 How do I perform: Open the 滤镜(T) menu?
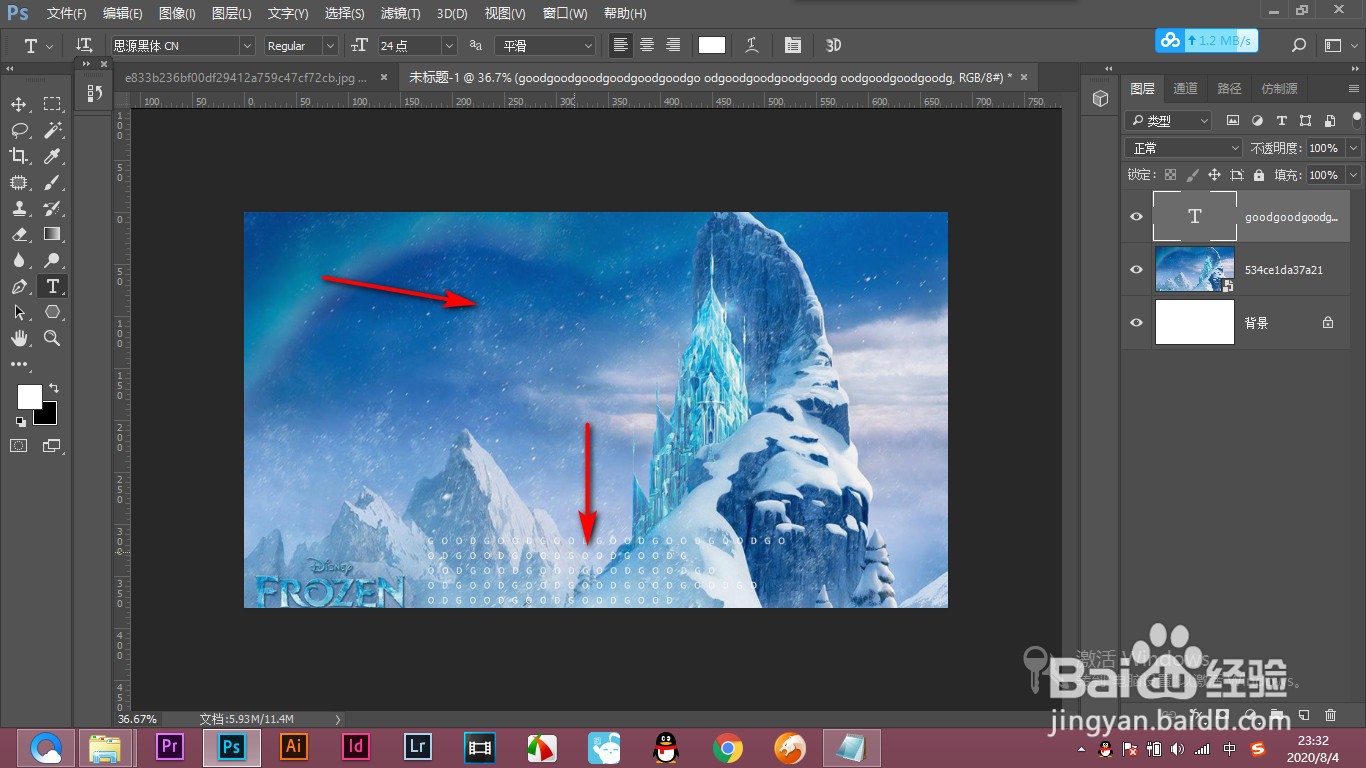coord(401,14)
